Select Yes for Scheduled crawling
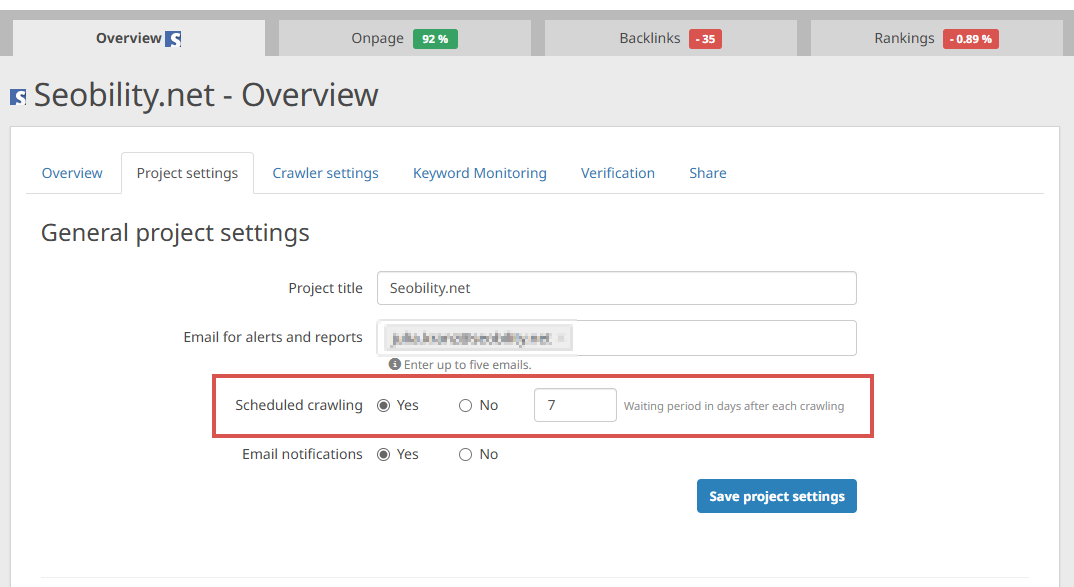 pyautogui.click(x=384, y=405)
